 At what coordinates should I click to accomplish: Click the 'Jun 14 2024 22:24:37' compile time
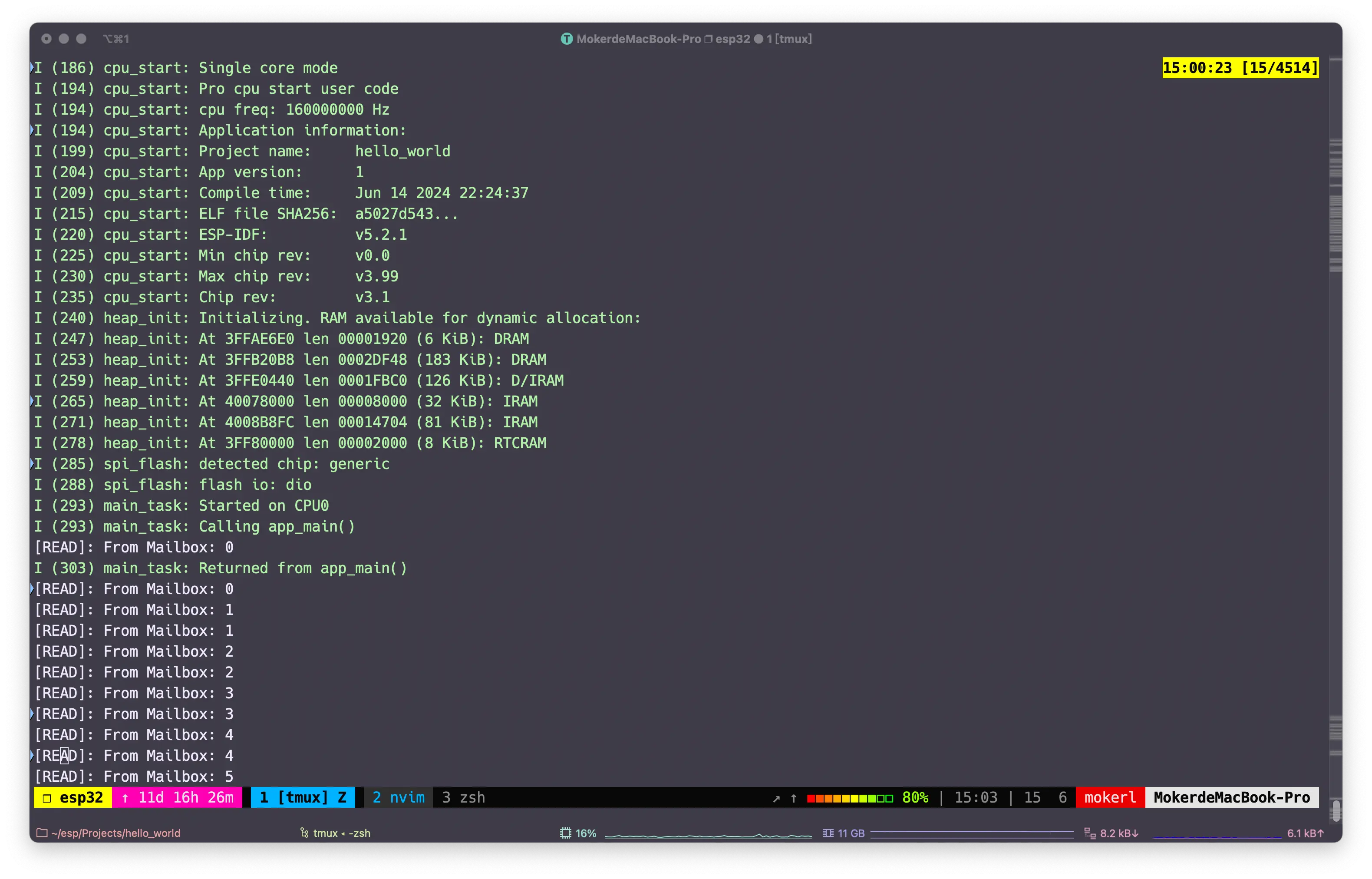pos(442,193)
